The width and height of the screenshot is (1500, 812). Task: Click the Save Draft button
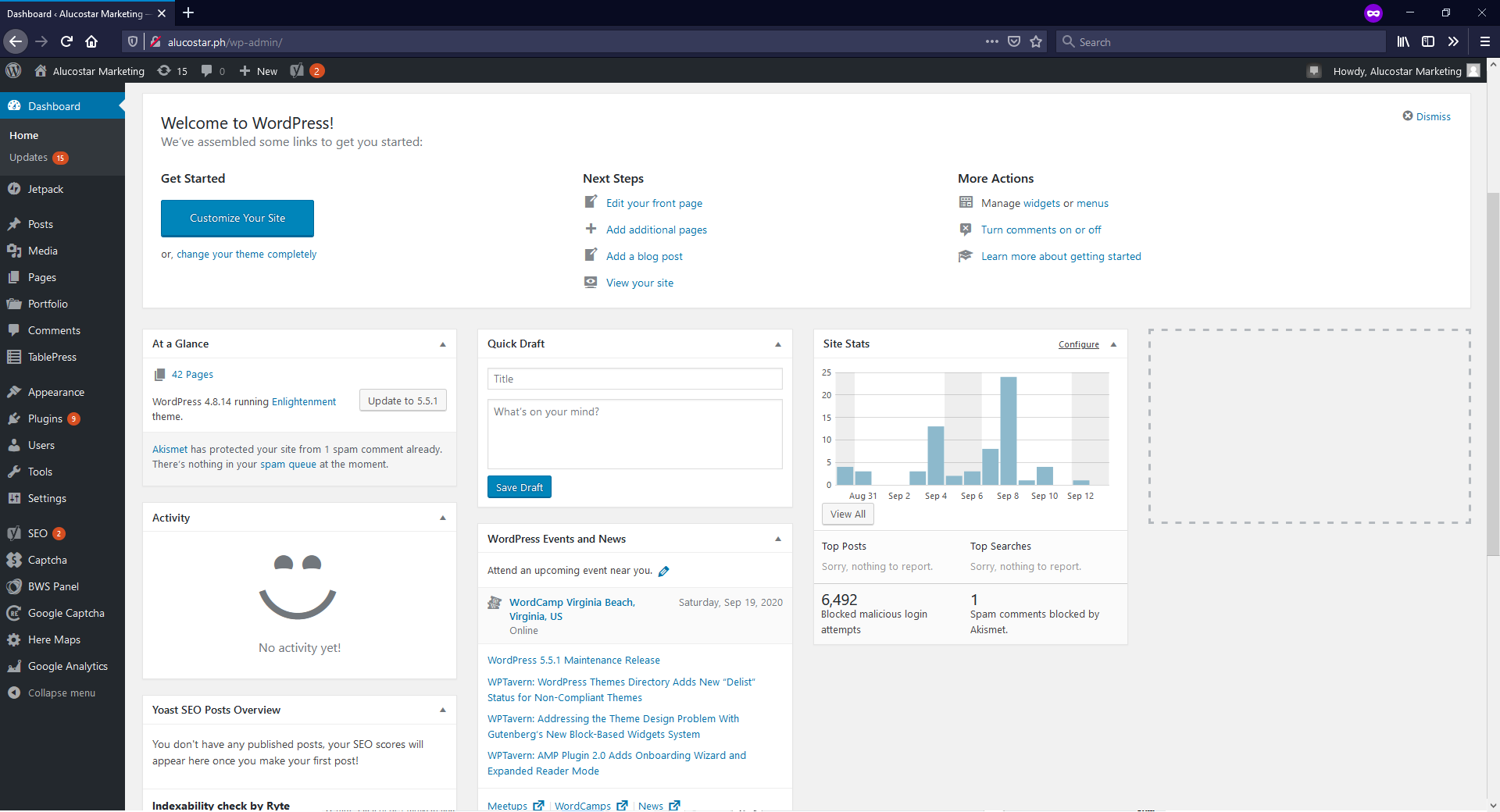click(520, 487)
